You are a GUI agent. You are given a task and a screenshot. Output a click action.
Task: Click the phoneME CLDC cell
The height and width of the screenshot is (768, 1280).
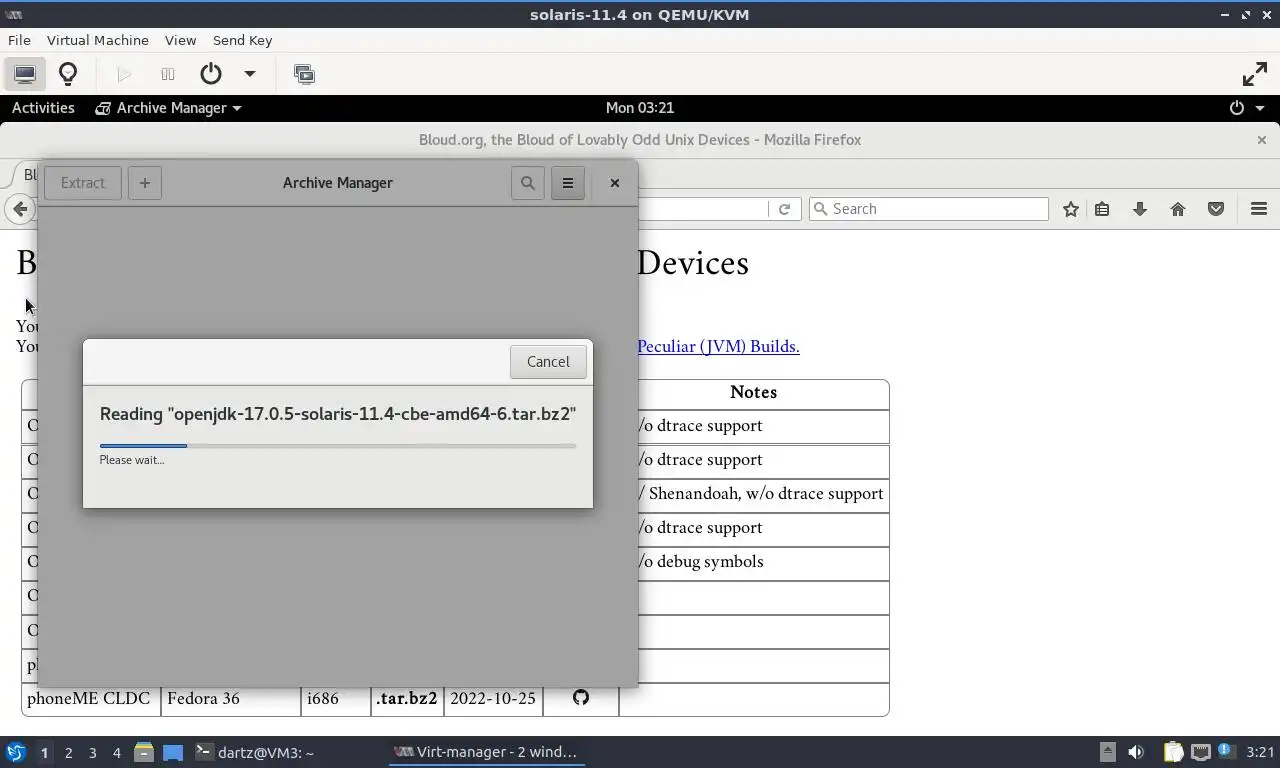(x=91, y=699)
